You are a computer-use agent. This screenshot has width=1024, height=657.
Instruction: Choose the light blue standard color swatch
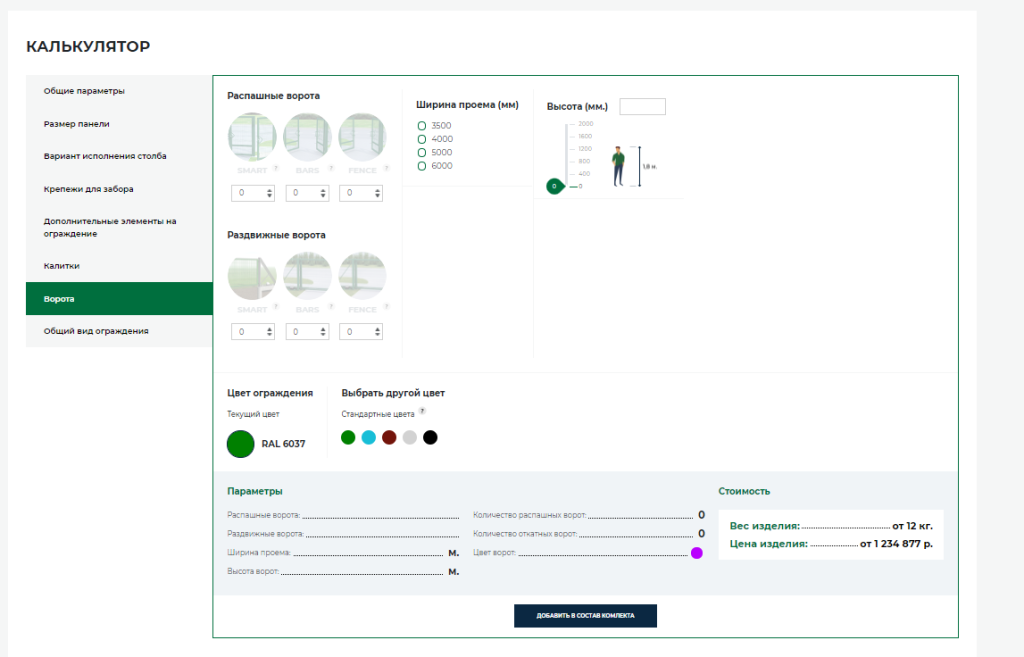[368, 437]
